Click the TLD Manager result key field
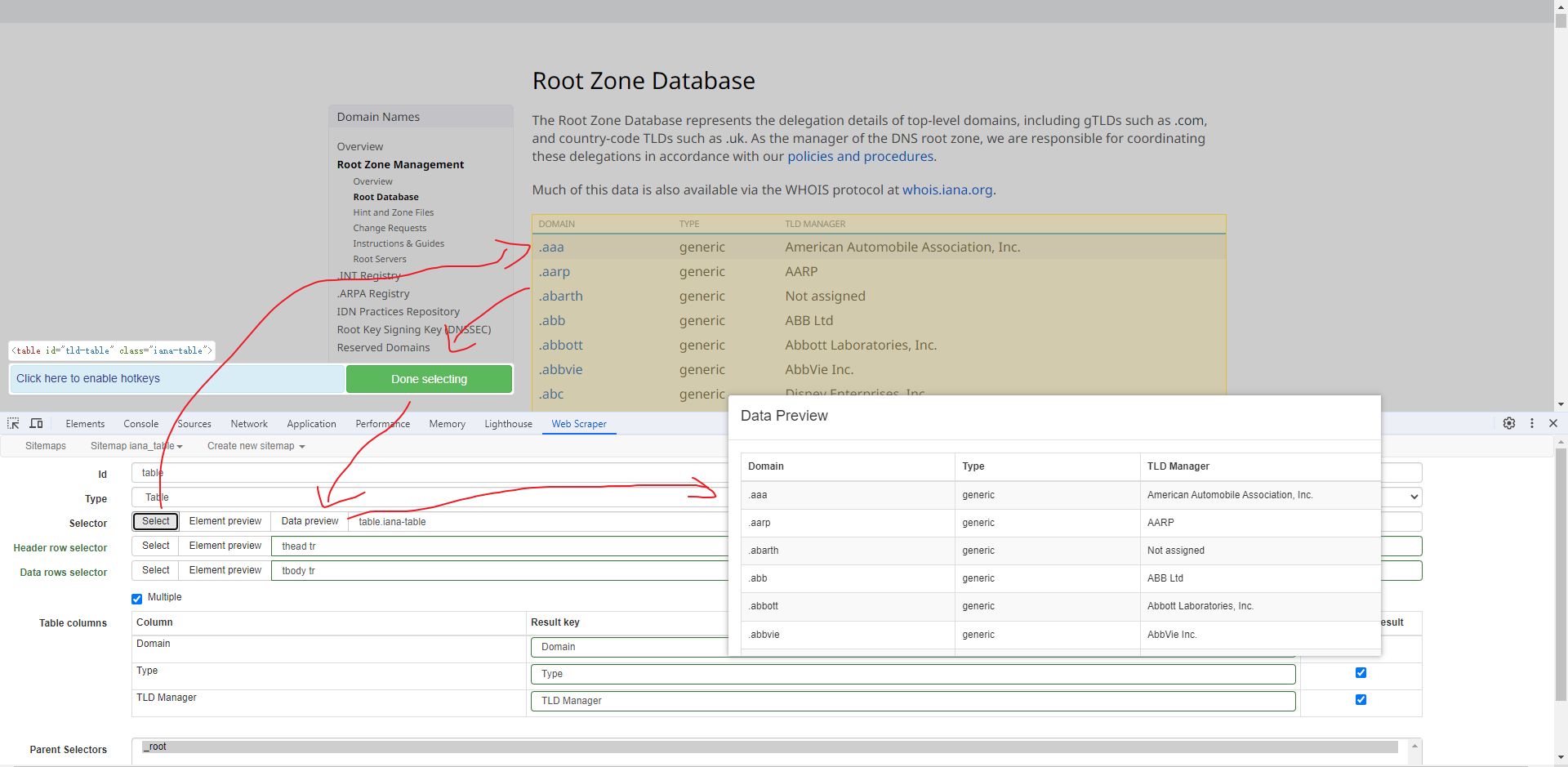This screenshot has width=1568, height=767. click(x=913, y=701)
